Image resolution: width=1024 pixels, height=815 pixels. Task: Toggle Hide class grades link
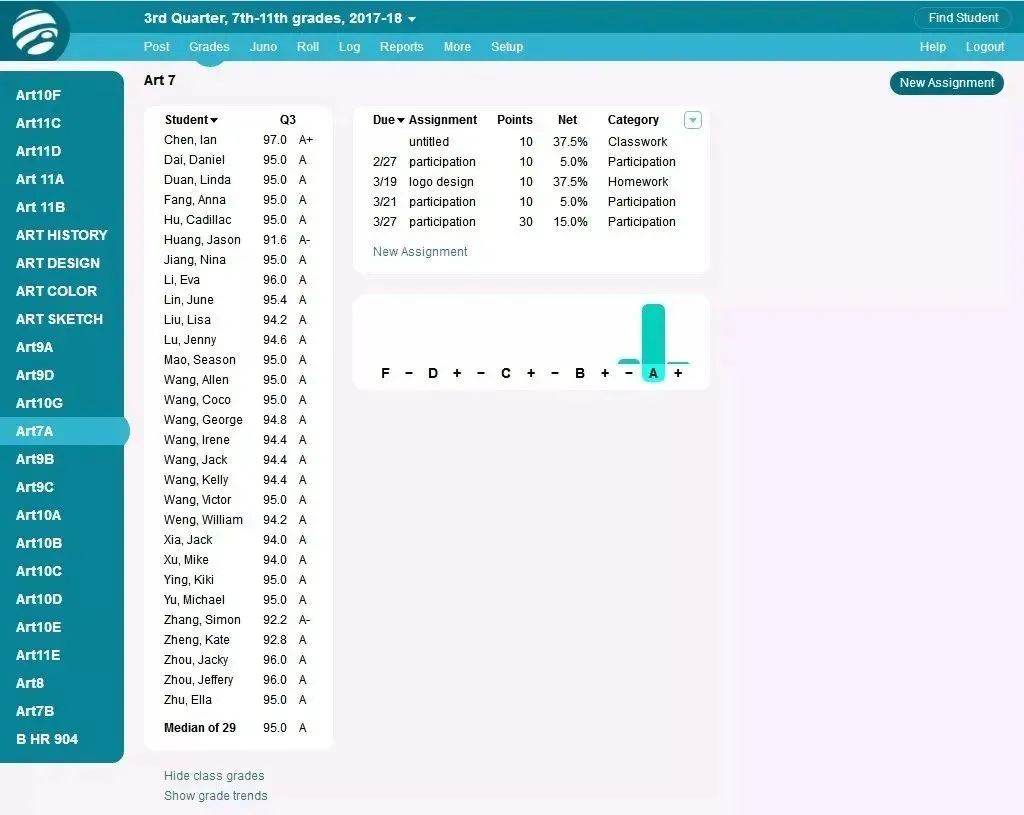(214, 776)
